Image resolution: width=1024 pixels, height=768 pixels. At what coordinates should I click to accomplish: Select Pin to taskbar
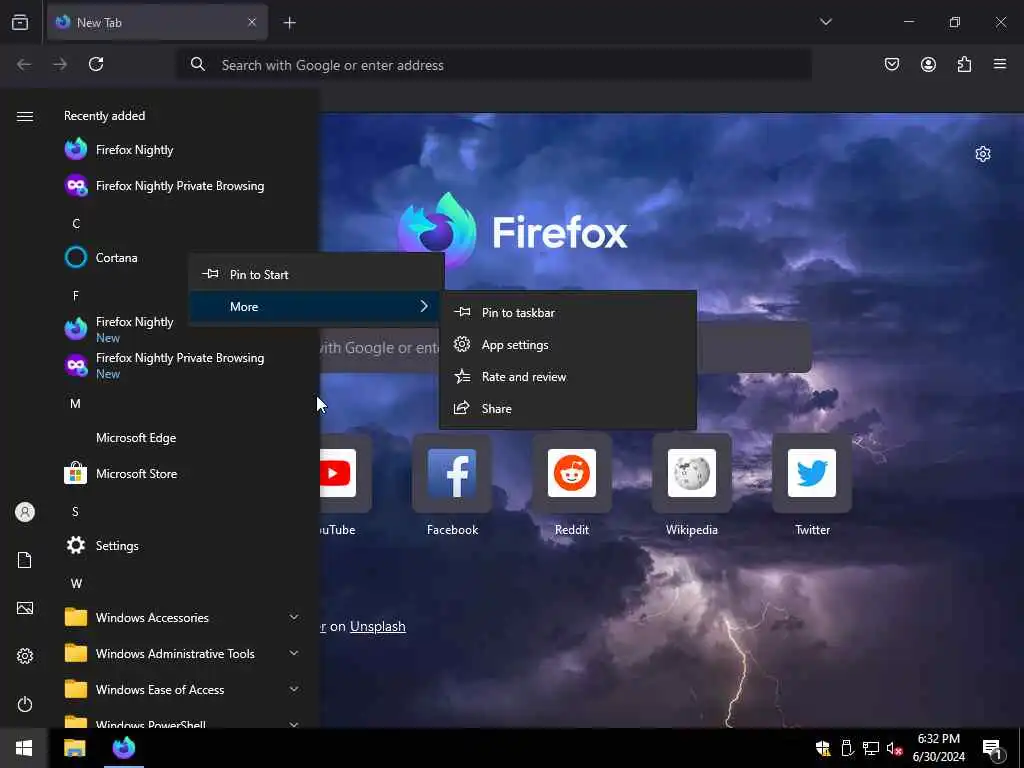[568, 312]
